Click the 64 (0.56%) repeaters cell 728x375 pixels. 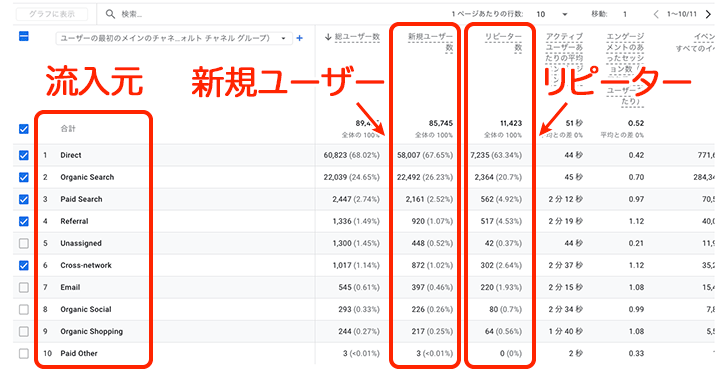(x=504, y=331)
